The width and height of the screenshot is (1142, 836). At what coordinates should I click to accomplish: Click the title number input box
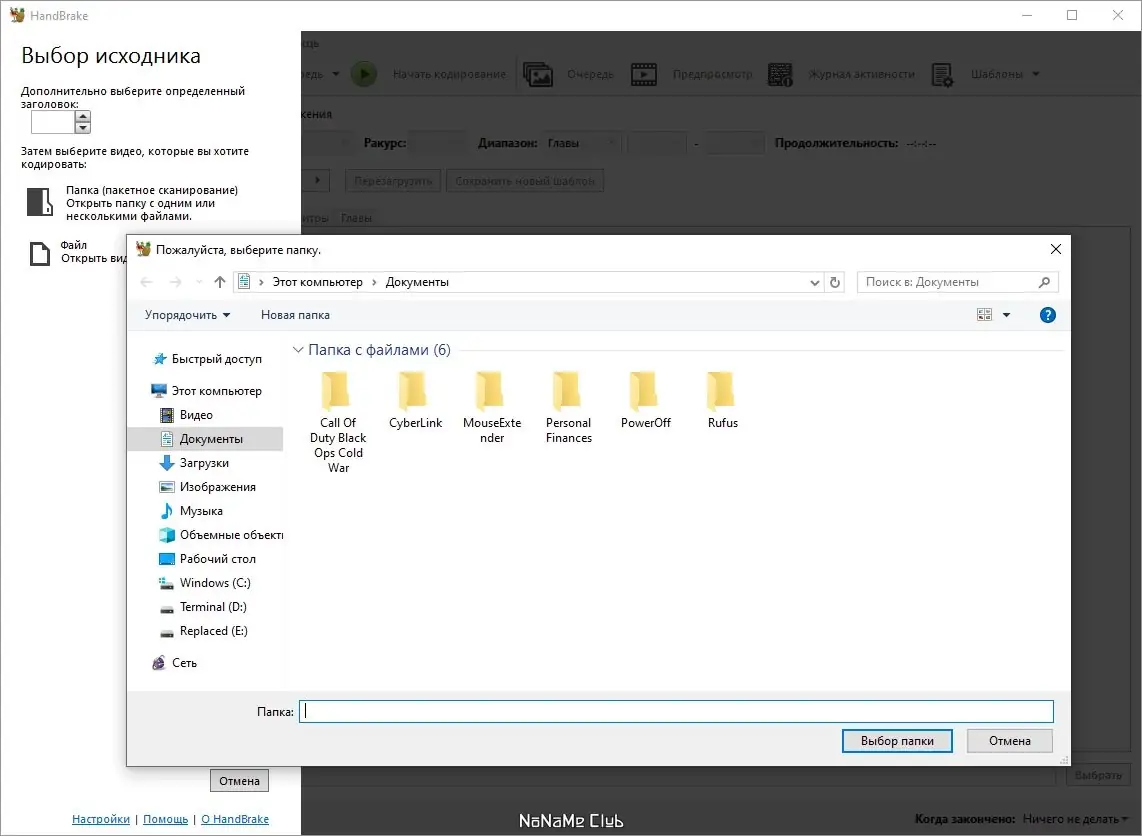(x=52, y=122)
